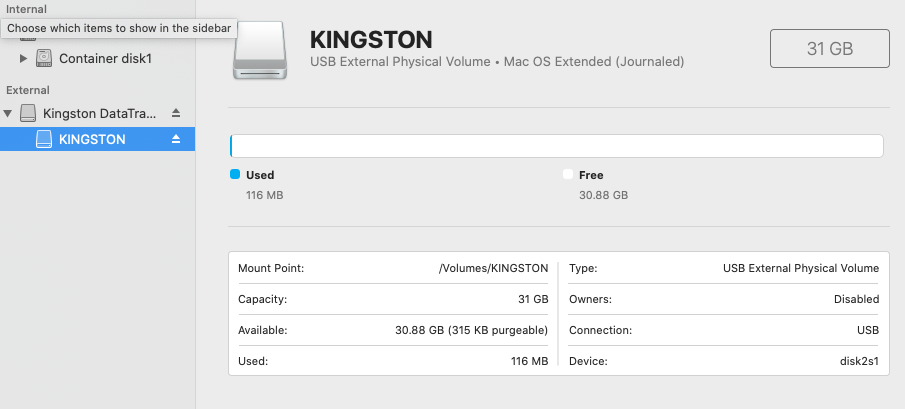Click the 31 GB capacity box
Image resolution: width=905 pixels, height=409 pixels.
829,48
